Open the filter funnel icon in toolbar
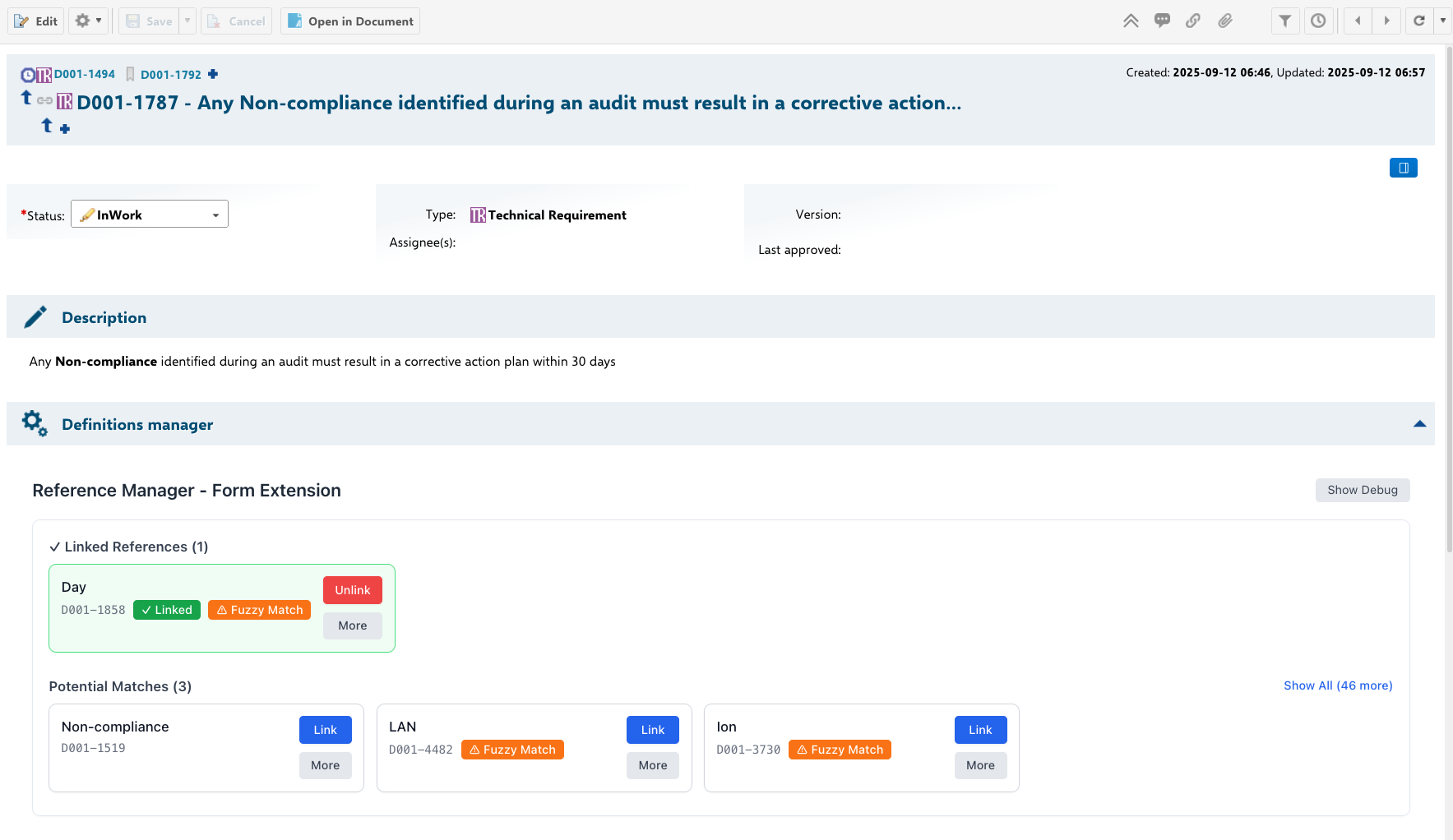The width and height of the screenshot is (1453, 840). click(1284, 21)
